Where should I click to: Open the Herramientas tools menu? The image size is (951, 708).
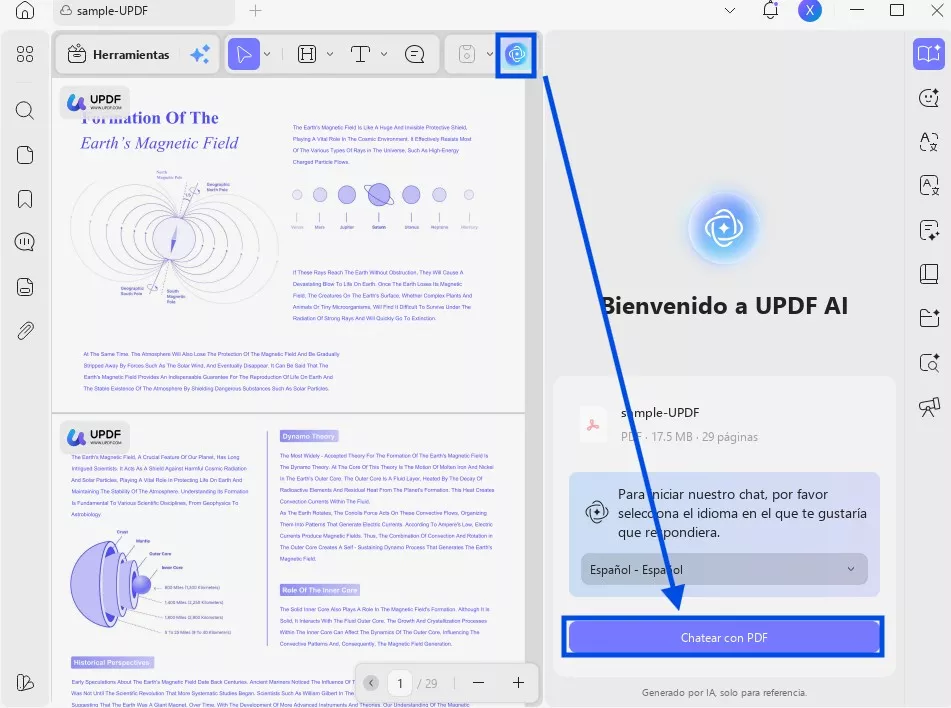click(118, 55)
